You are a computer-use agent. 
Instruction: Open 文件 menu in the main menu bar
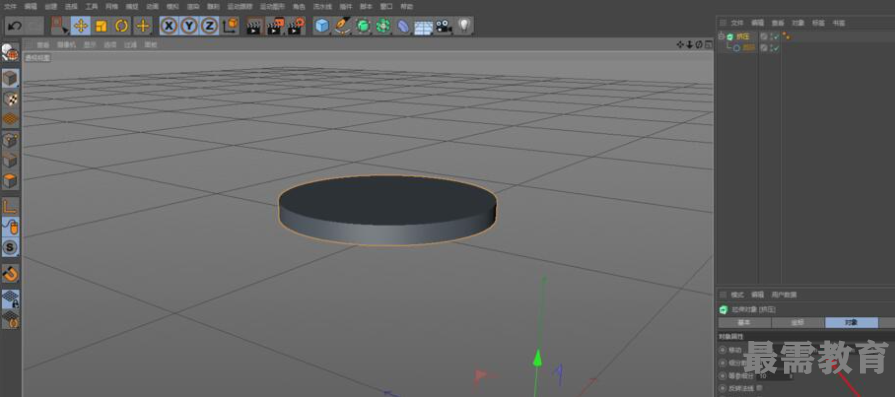(10, 6)
